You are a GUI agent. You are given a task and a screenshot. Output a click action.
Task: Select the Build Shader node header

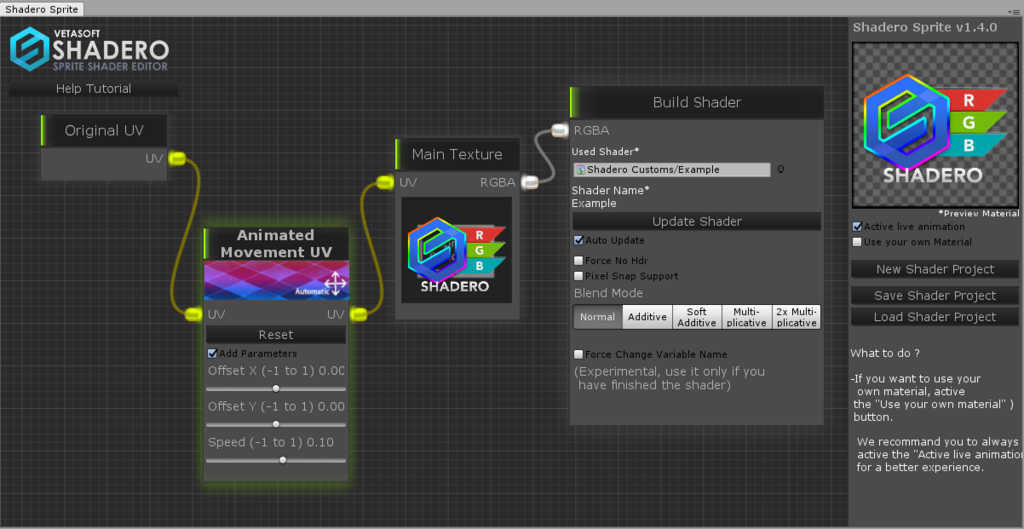pos(696,103)
